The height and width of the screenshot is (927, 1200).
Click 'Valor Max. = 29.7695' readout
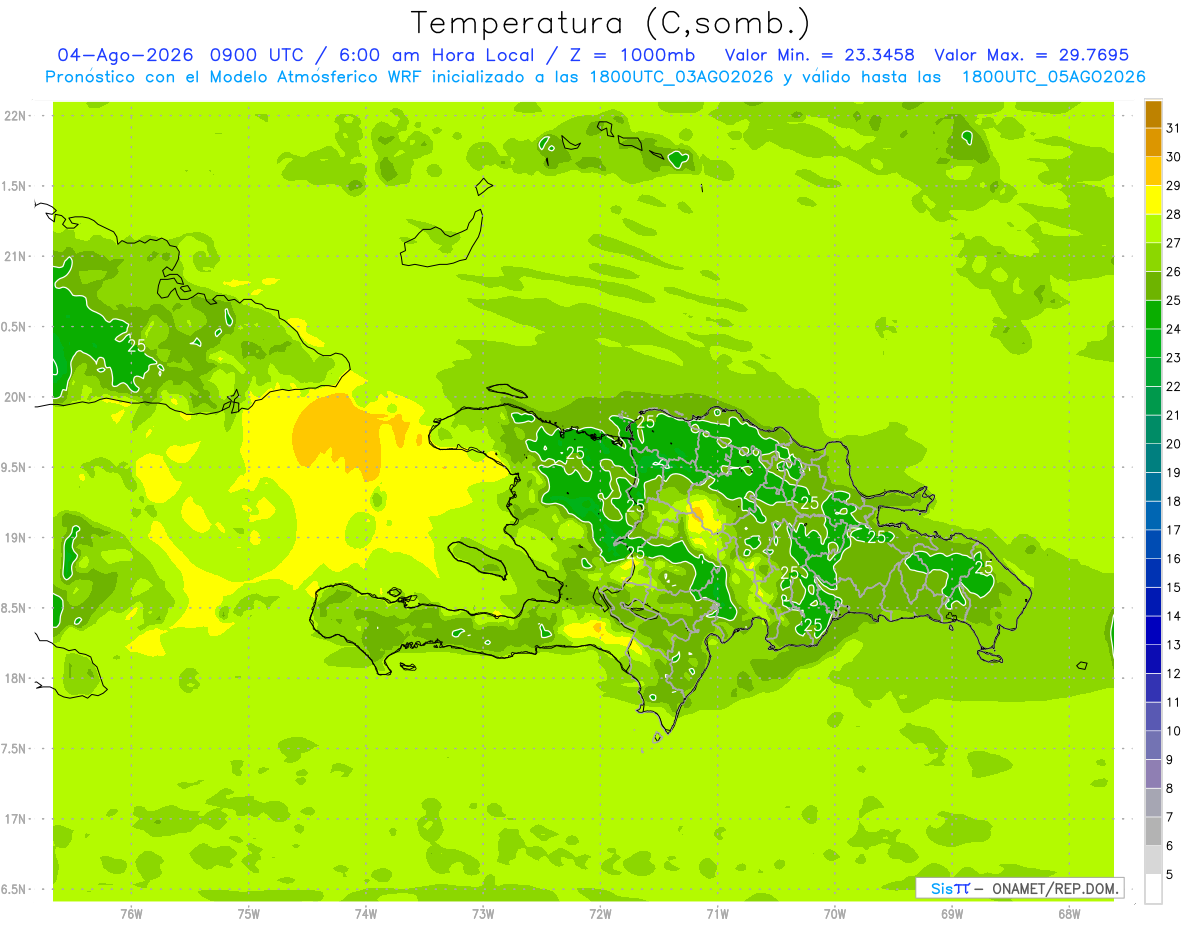tap(1032, 55)
